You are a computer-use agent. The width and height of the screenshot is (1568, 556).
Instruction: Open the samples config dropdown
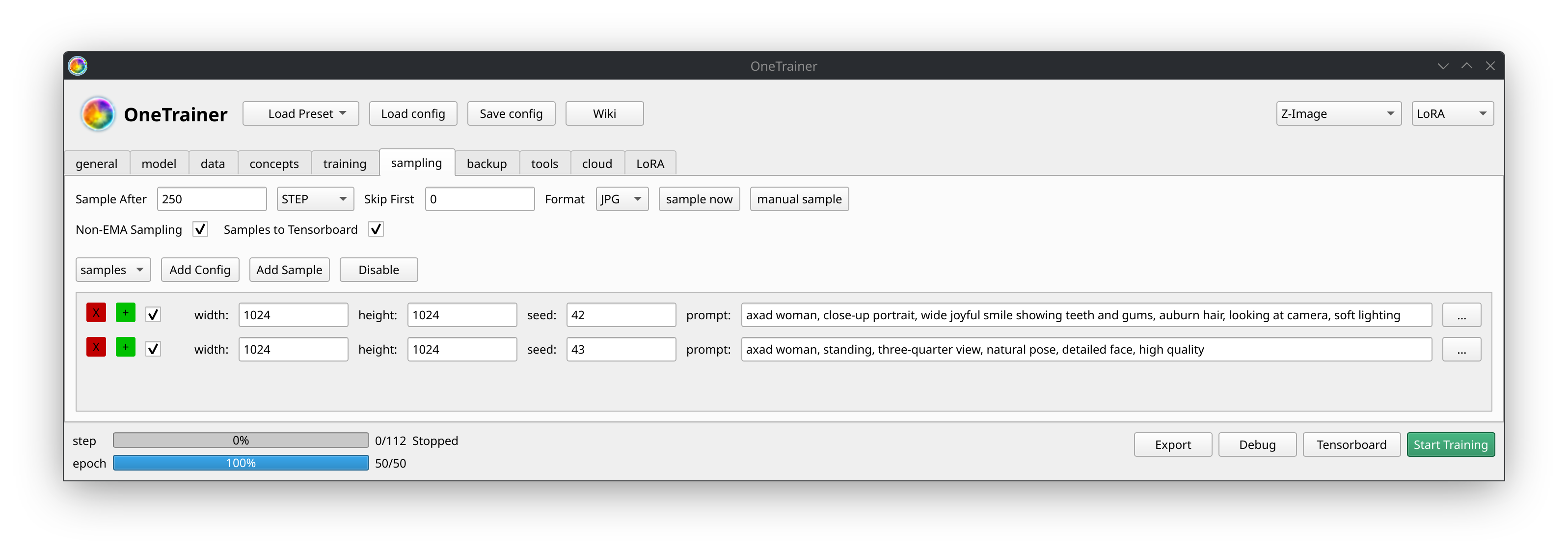(113, 271)
